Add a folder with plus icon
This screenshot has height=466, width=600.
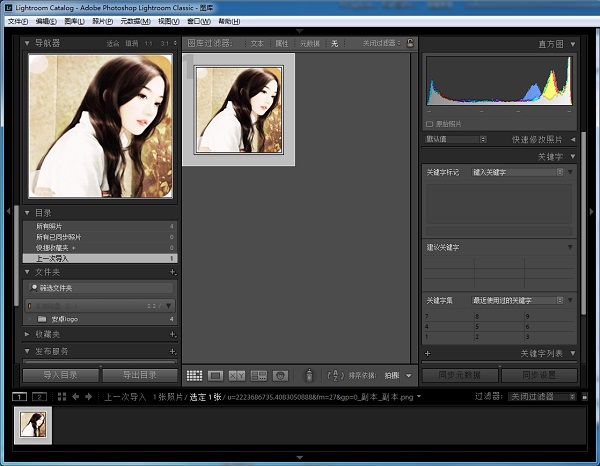[172, 271]
